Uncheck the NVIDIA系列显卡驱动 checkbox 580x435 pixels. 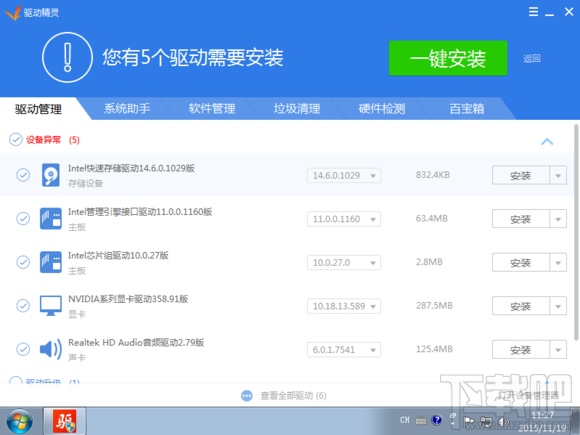(23, 306)
